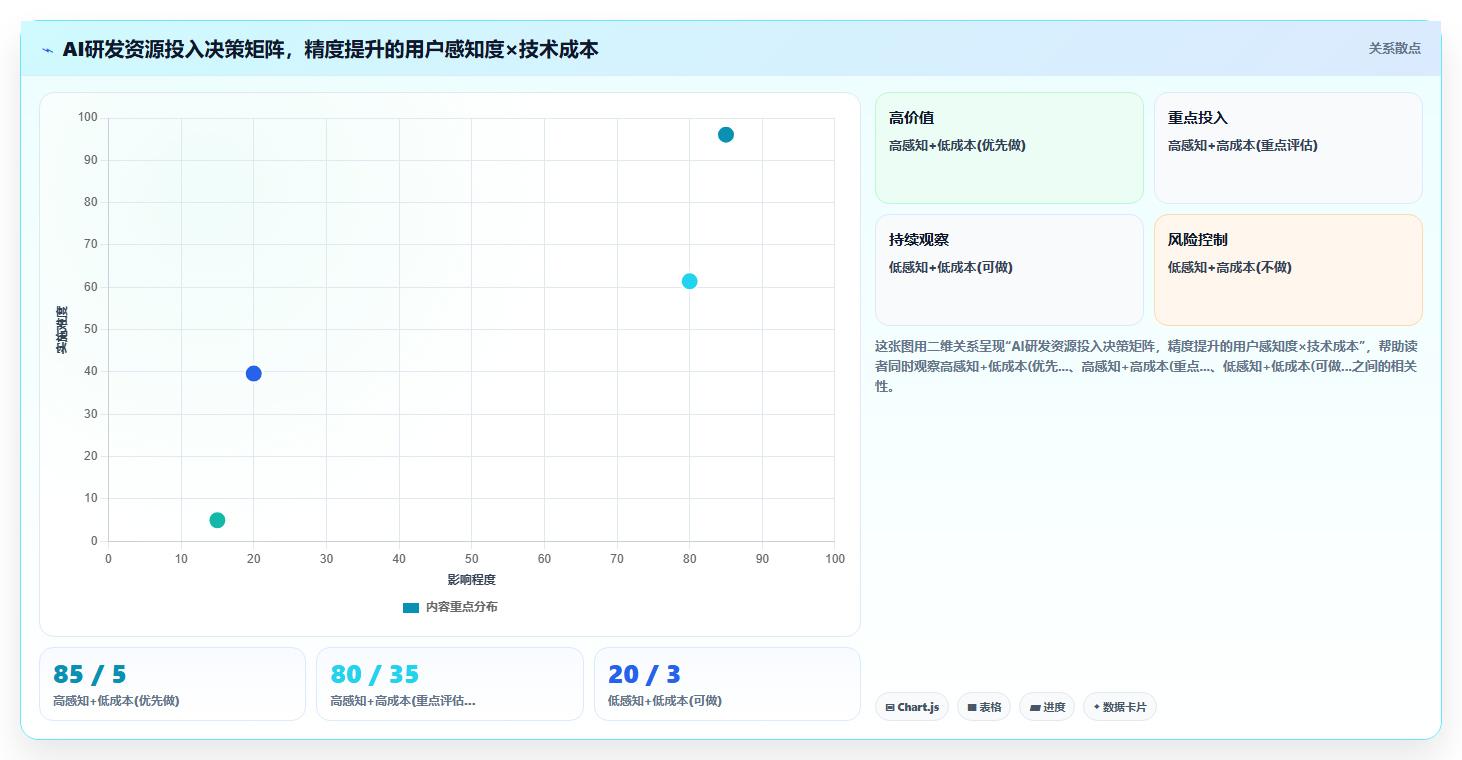Select the dark teal scatter point near 96
The image size is (1462, 760).
[726, 135]
